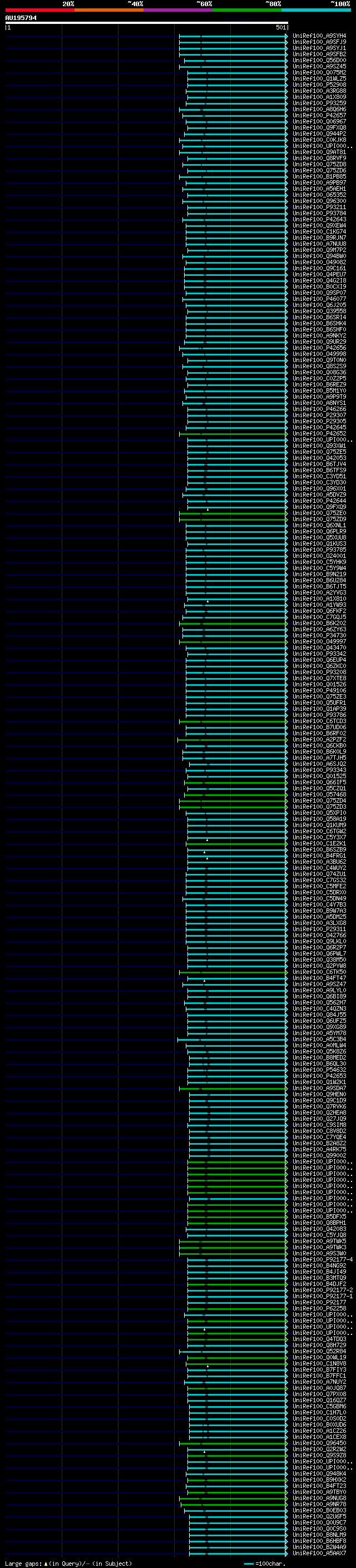Select the UniRef100_P92177-4 label
Viewport: 356px width, 1568px height.
click(x=323, y=1259)
